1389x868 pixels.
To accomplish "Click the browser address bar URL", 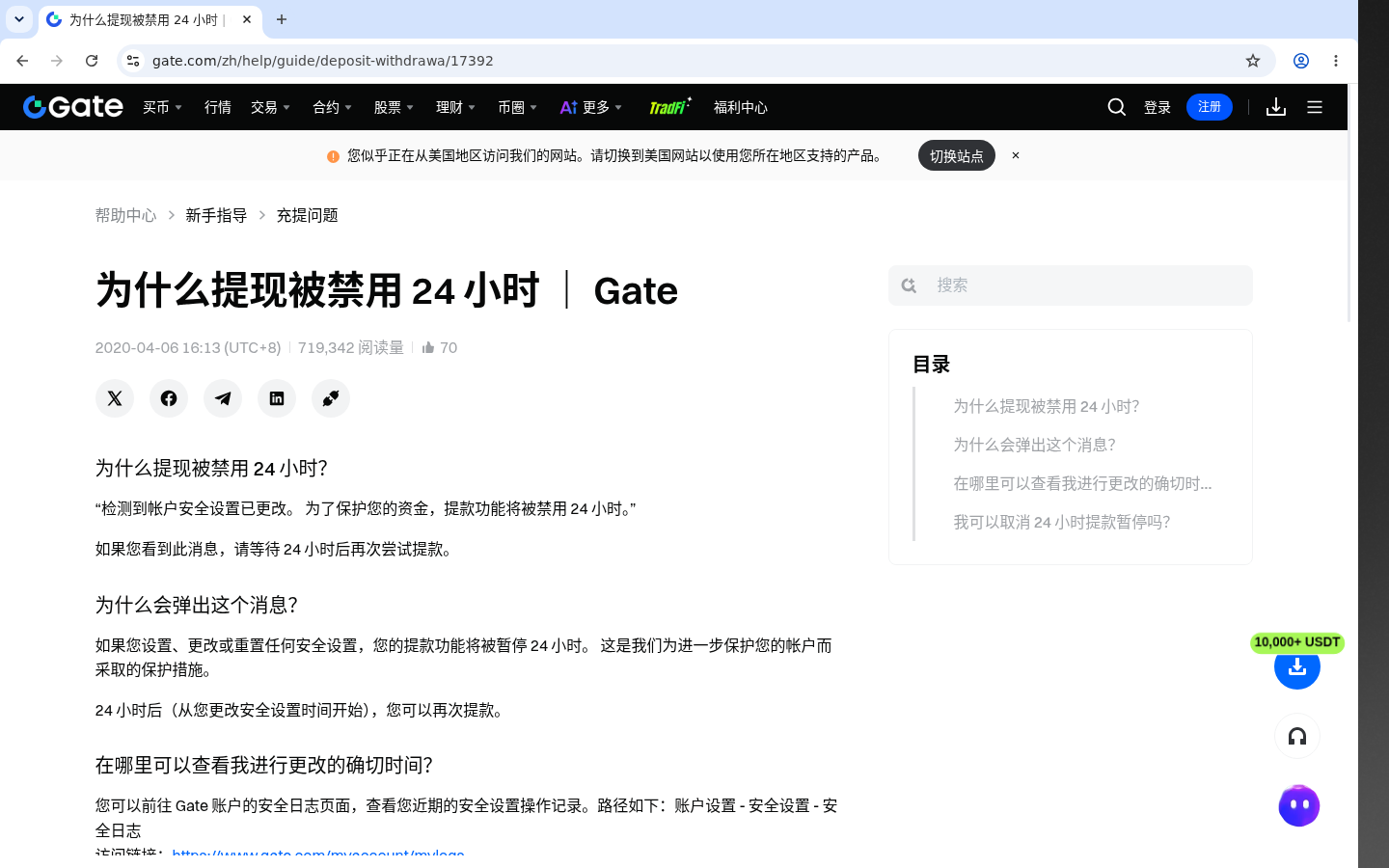I will click(323, 61).
